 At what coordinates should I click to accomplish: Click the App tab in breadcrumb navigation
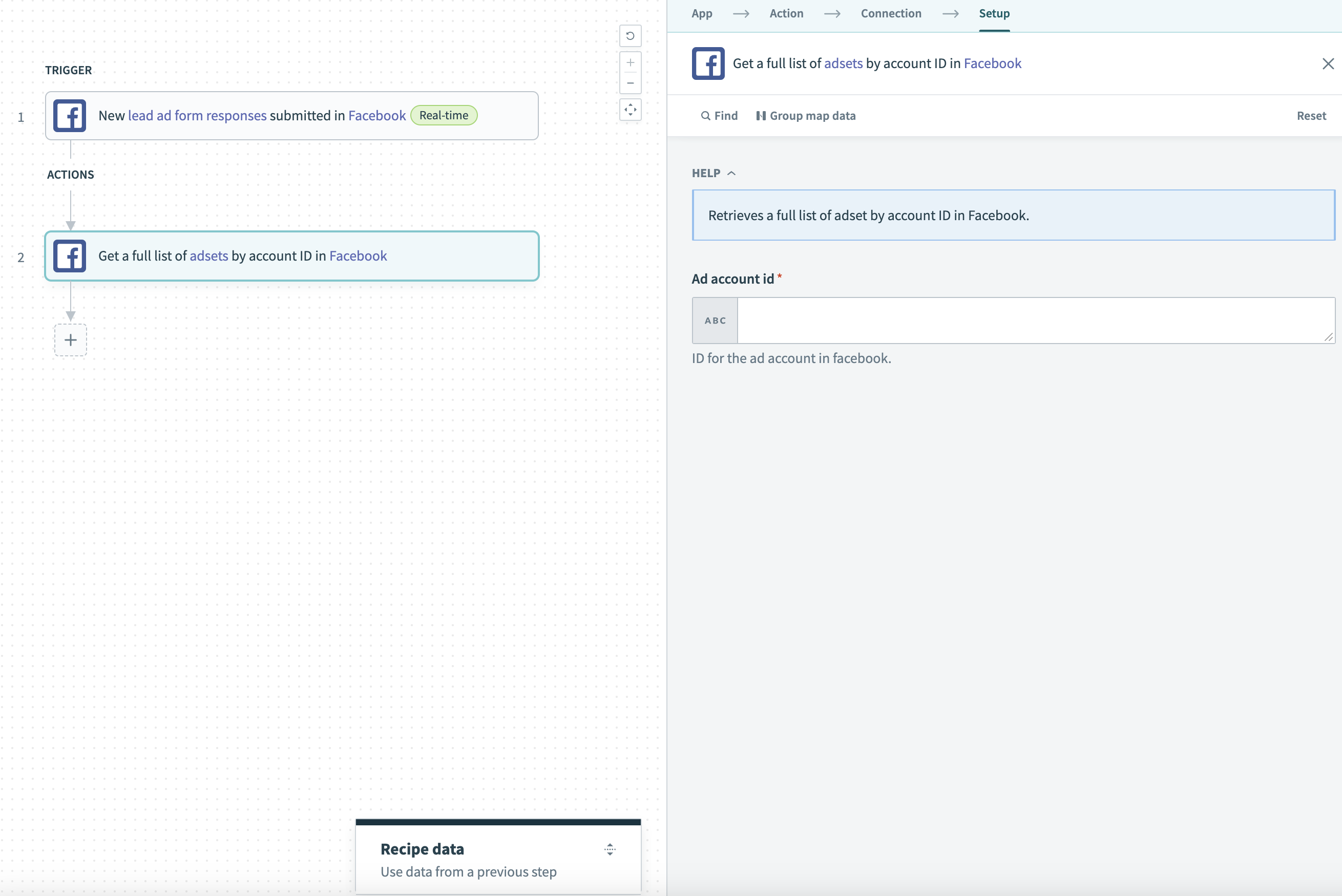click(701, 13)
